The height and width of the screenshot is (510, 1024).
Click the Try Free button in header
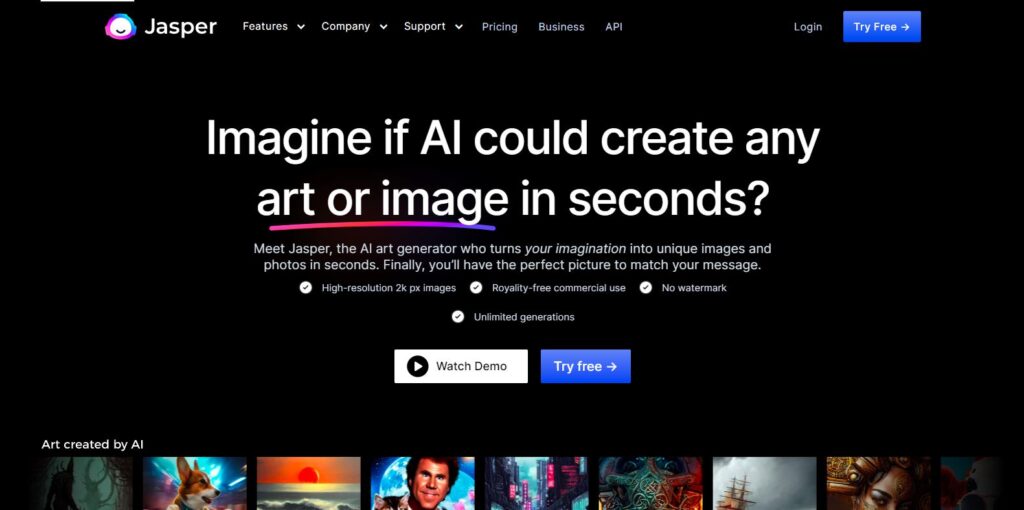tap(882, 27)
